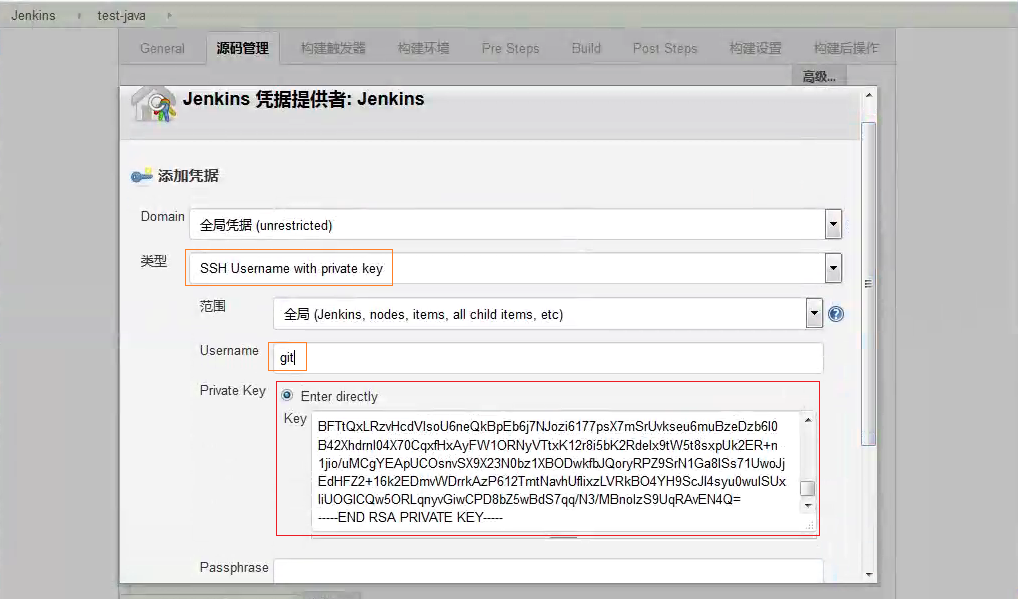Click the key textarea resize handle

pos(809,525)
